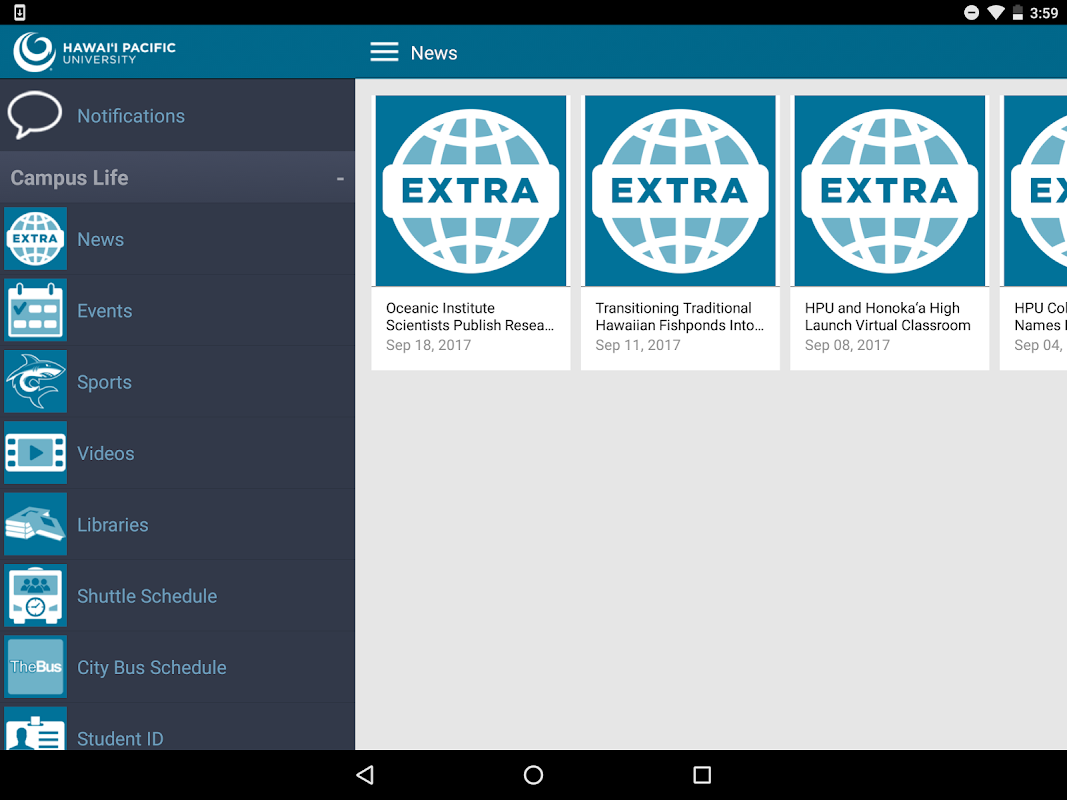The image size is (1067, 800).
Task: Click the 'Sep 11, 2017' date text
Action: [x=638, y=345]
